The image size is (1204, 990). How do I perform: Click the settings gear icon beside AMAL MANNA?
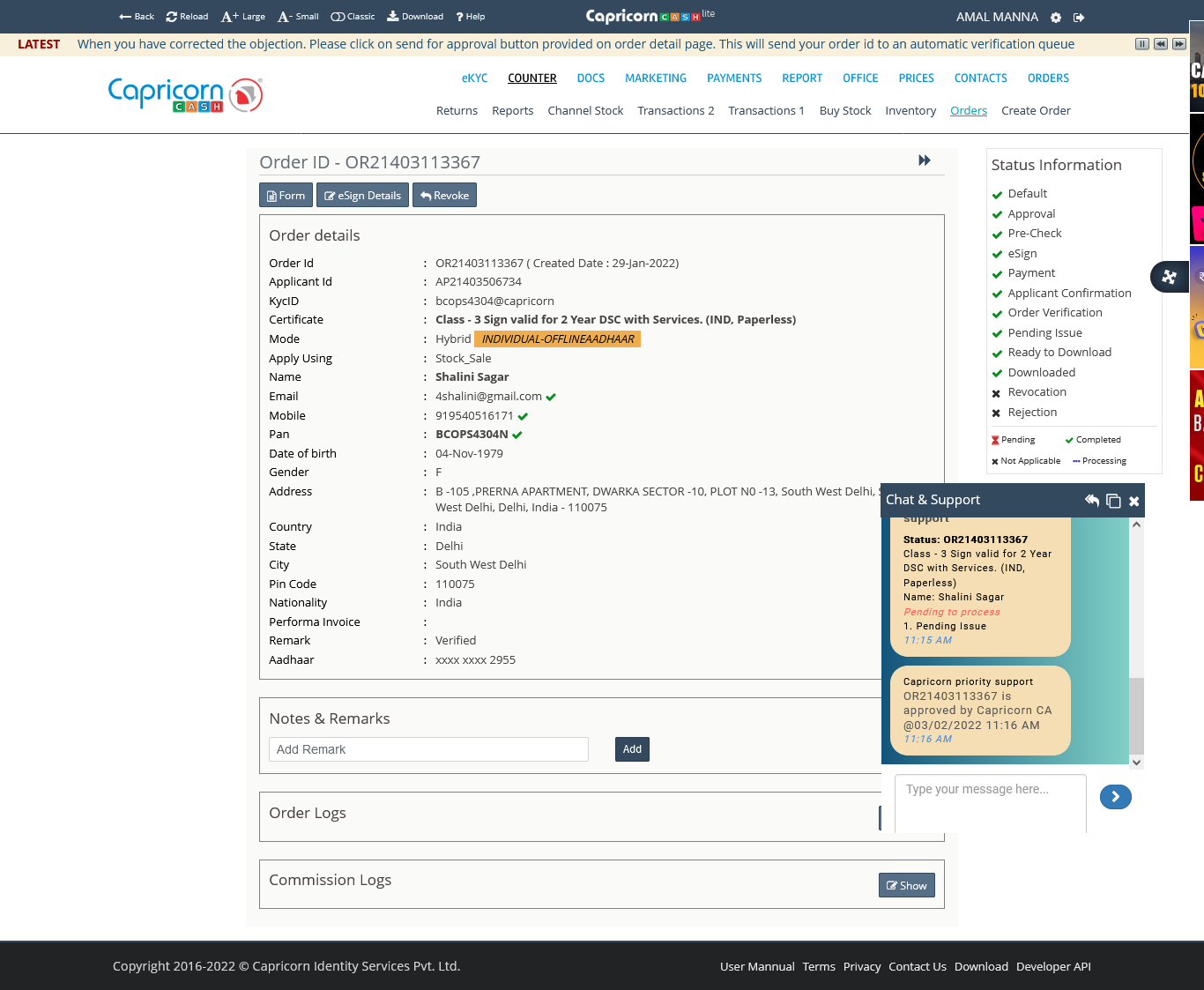[1056, 18]
